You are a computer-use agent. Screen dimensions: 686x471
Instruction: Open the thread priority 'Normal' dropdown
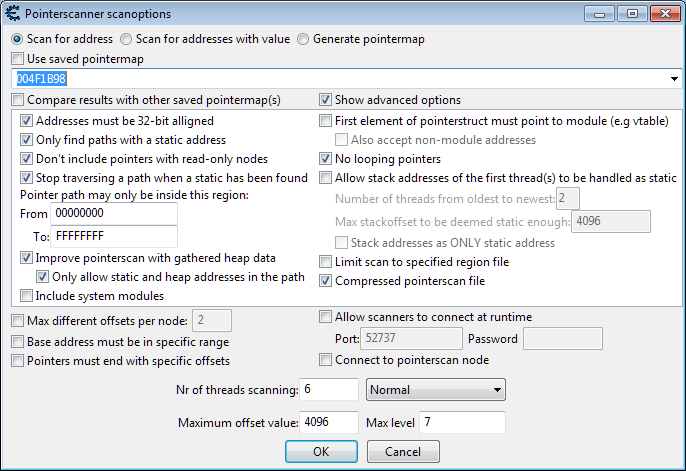pos(435,390)
